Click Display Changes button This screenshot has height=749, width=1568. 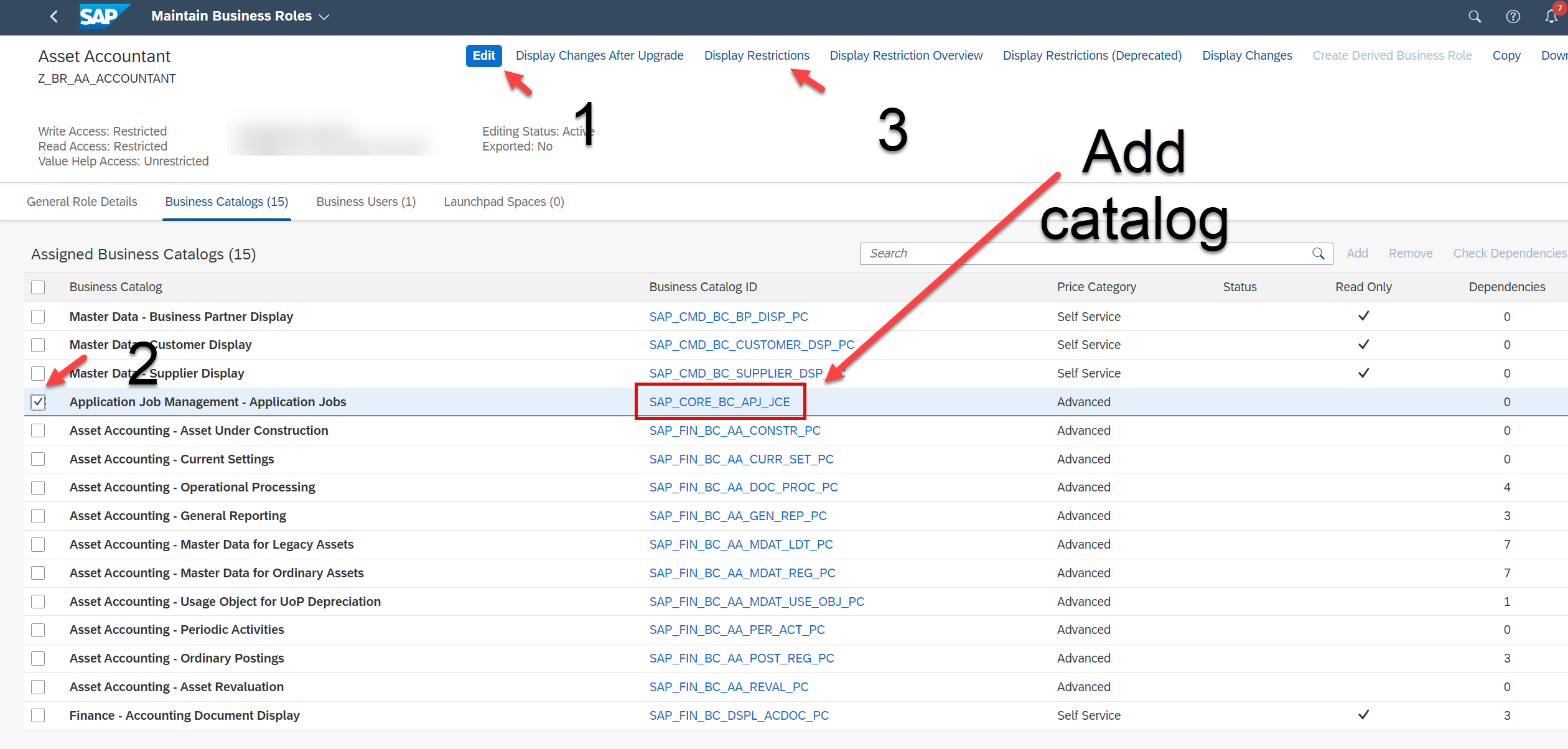[1247, 55]
